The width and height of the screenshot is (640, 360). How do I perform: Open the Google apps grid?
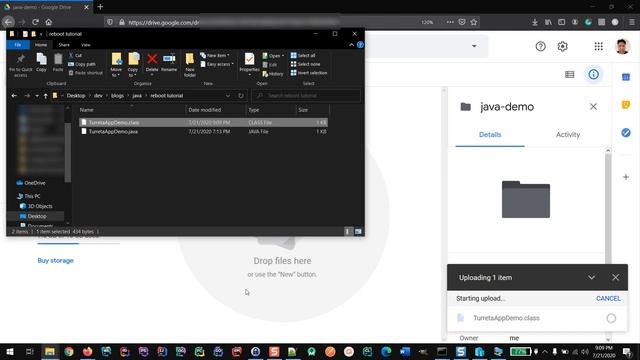click(x=598, y=46)
